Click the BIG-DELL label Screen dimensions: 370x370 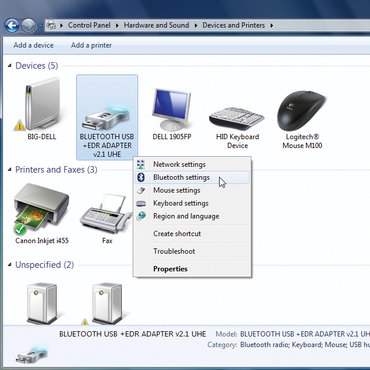[42, 137]
